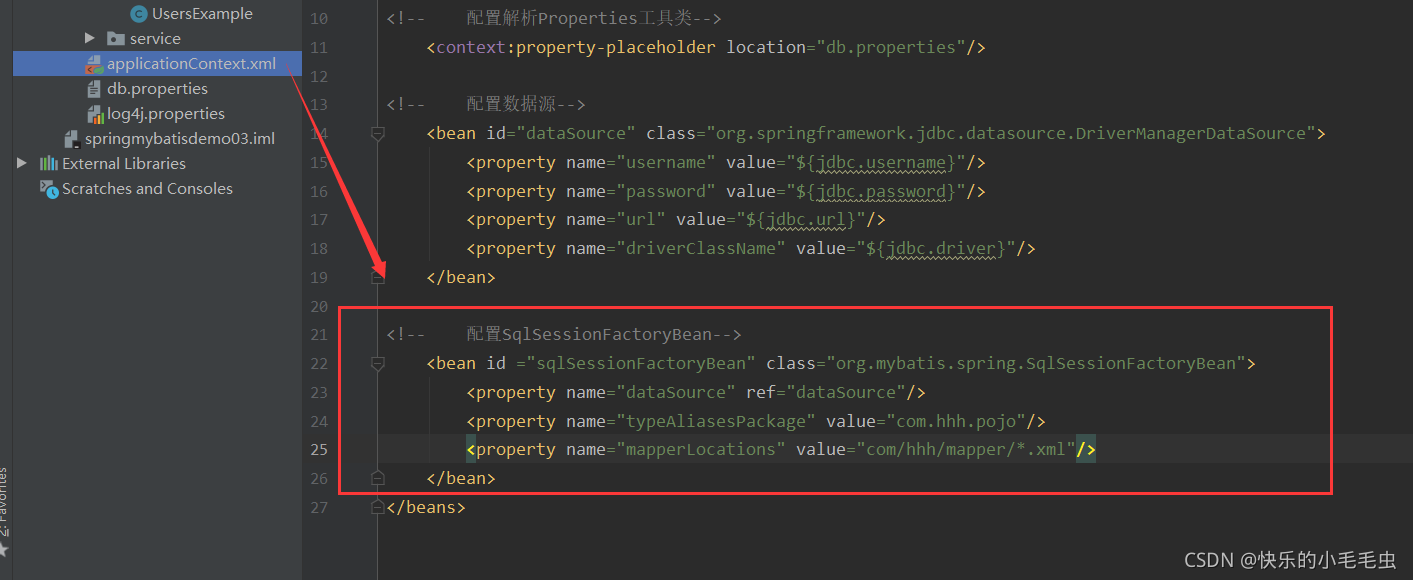Expand the service folder arrow
Viewport: 1413px width, 580px height.
coord(90,38)
